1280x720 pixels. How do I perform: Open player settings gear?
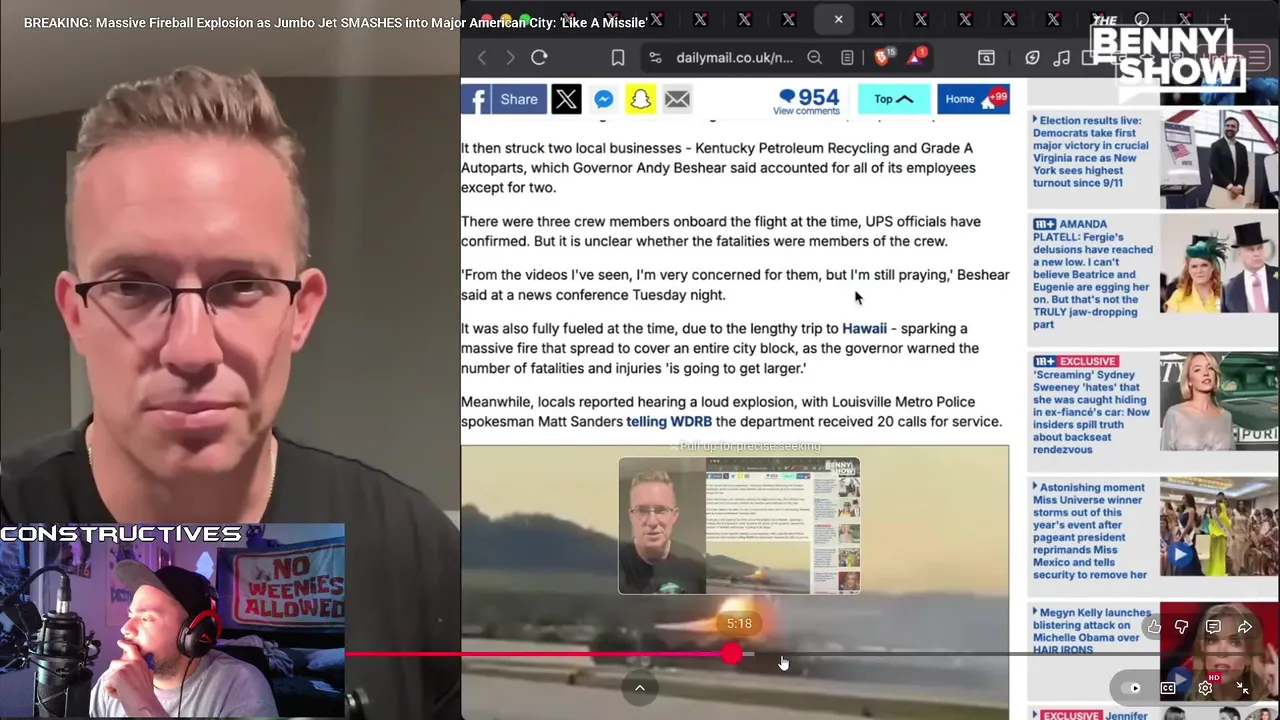click(1205, 688)
